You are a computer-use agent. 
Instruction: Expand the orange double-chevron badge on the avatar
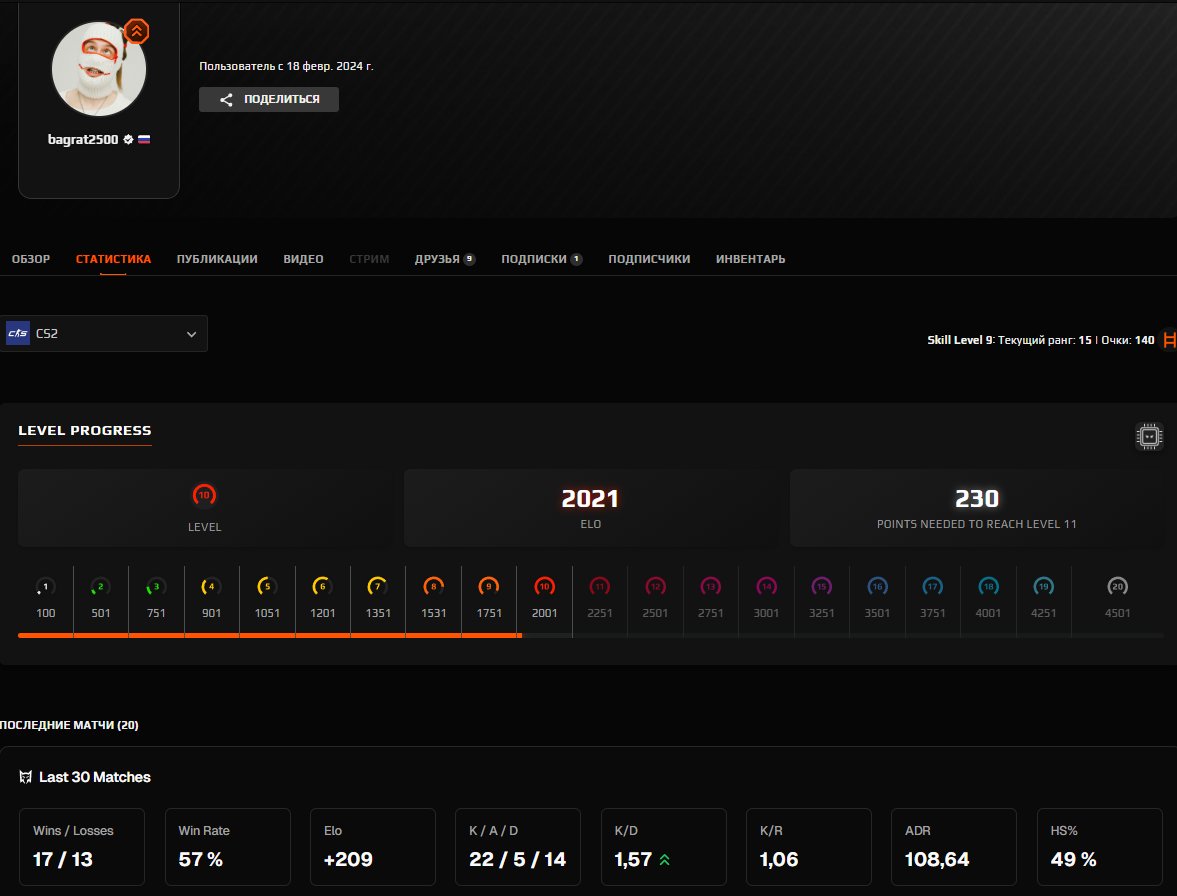tap(135, 32)
